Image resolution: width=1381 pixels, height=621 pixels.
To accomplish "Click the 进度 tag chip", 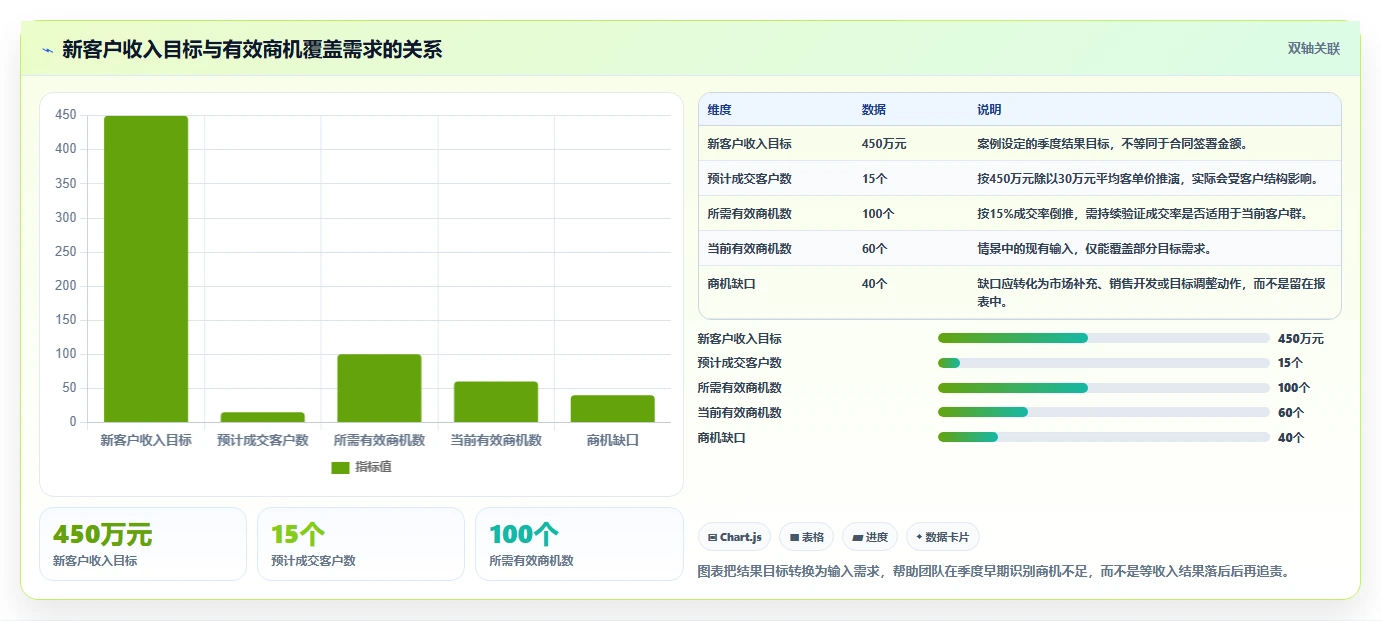I will click(x=870, y=537).
